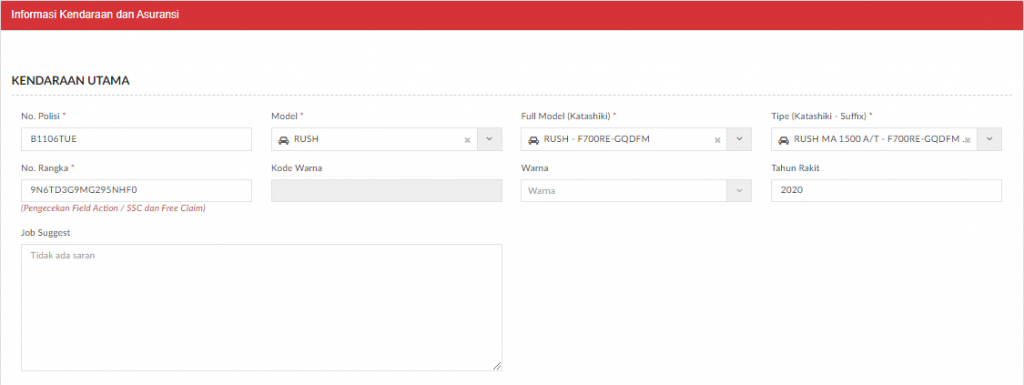Click Pengecekan Field Action / SSC dan Free Claim
Viewport: 1024px width, 385px height.
113,209
